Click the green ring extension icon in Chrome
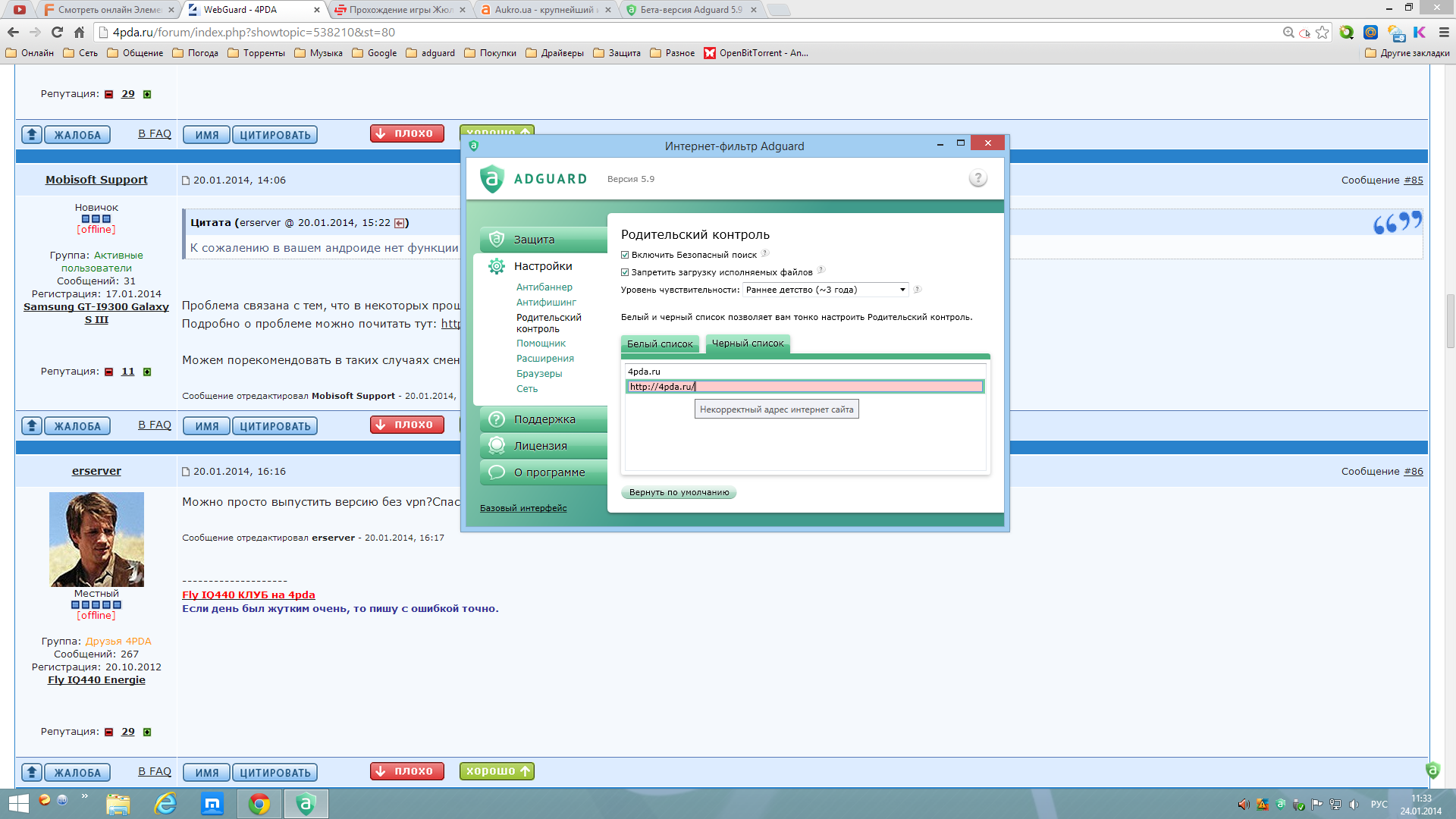 click(x=1347, y=32)
